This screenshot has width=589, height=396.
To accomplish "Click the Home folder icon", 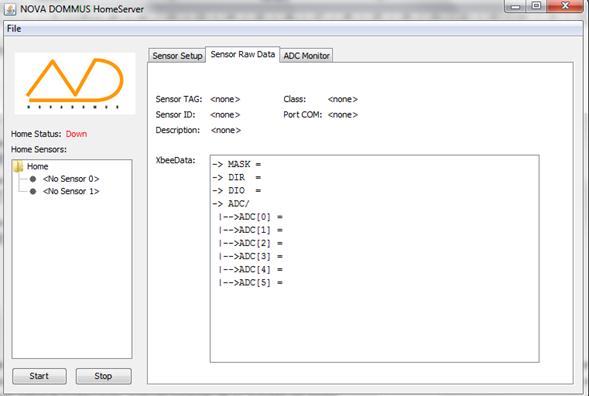I will [x=18, y=166].
